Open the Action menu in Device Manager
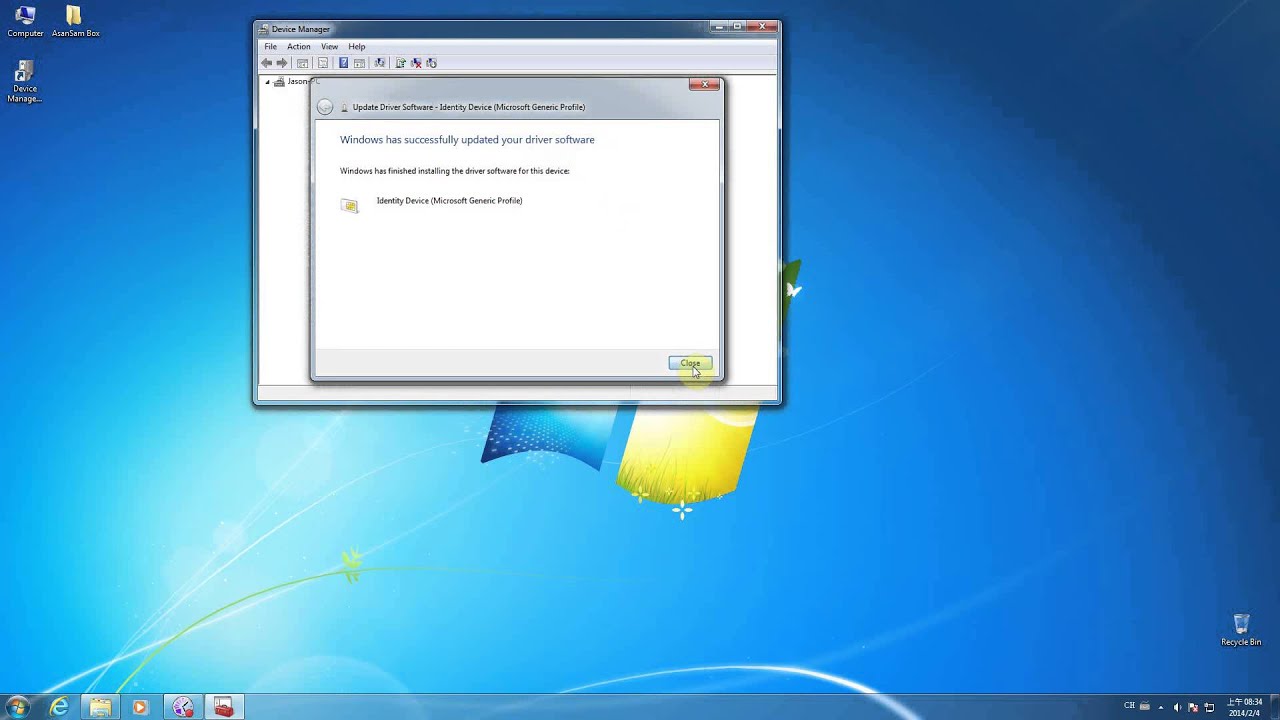Image resolution: width=1280 pixels, height=720 pixels. (299, 46)
